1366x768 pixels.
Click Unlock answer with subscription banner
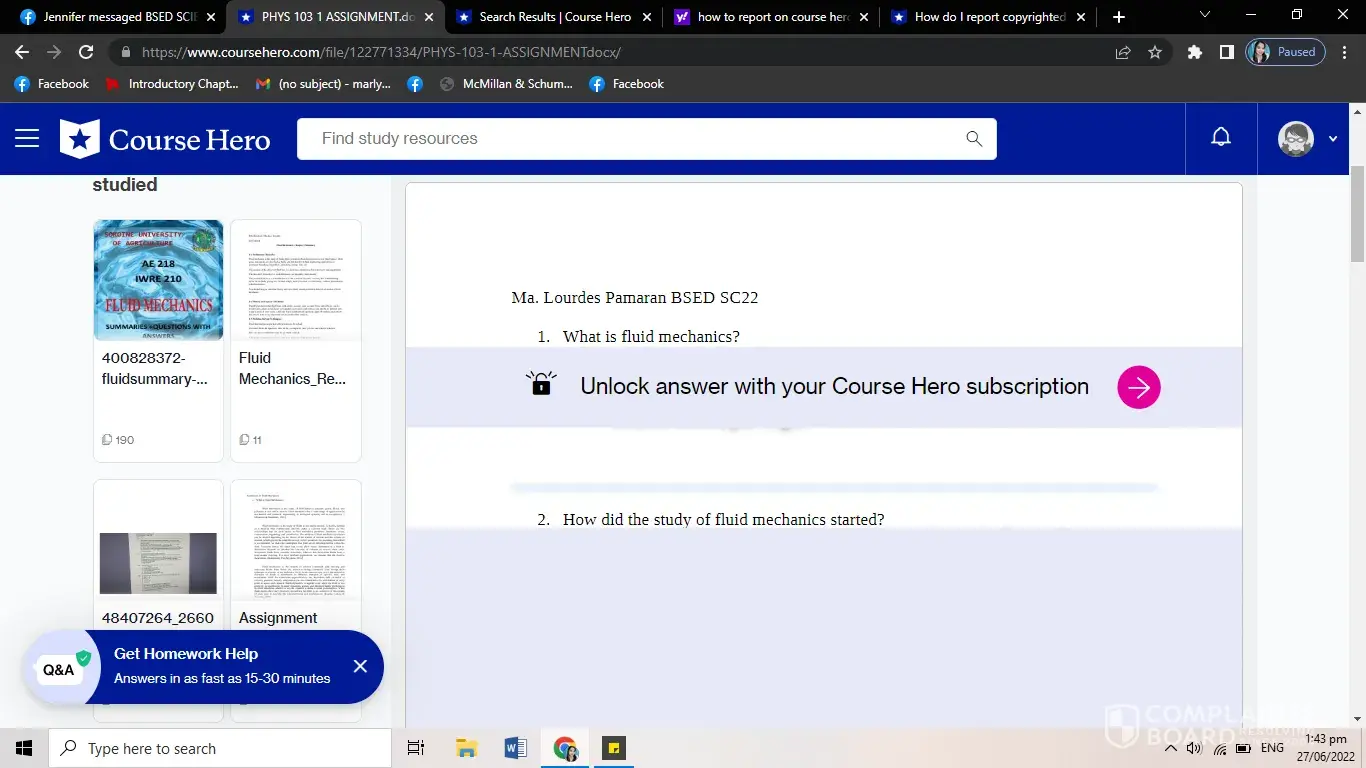(x=833, y=387)
